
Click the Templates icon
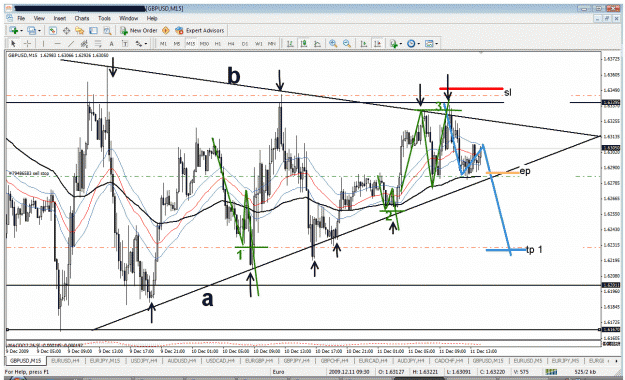[x=429, y=43]
